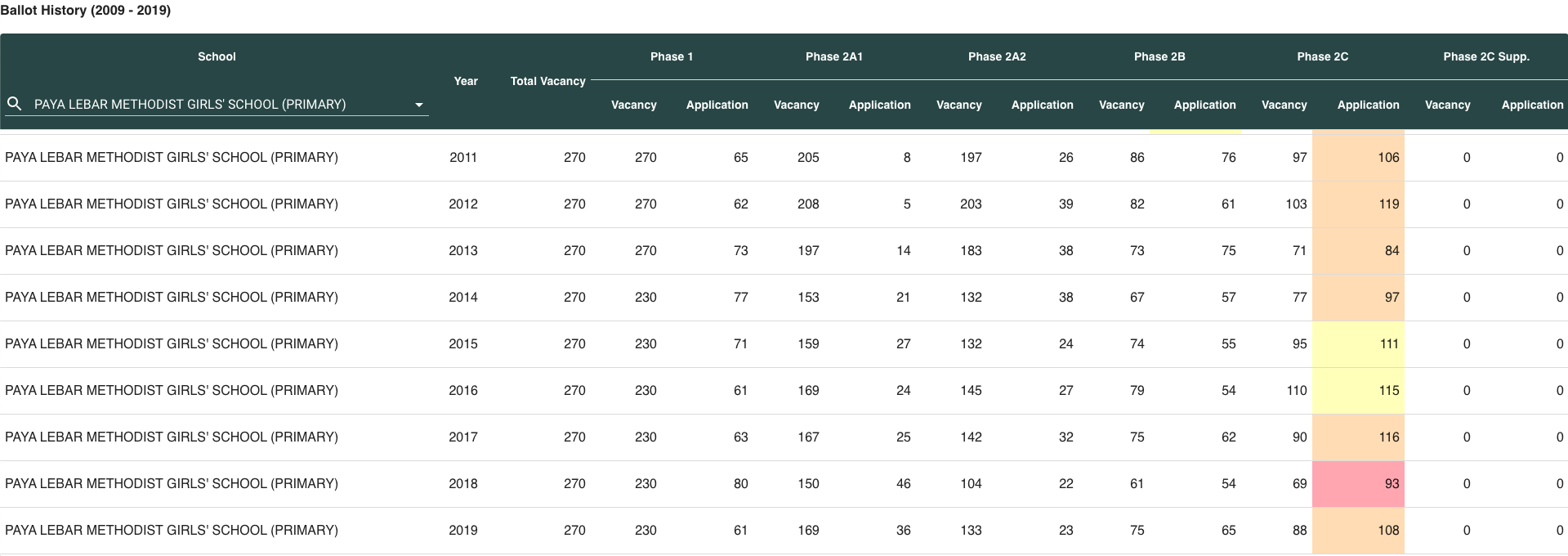Select the Phase 2B group header
Image resolution: width=1568 pixels, height=556 pixels.
[1159, 56]
